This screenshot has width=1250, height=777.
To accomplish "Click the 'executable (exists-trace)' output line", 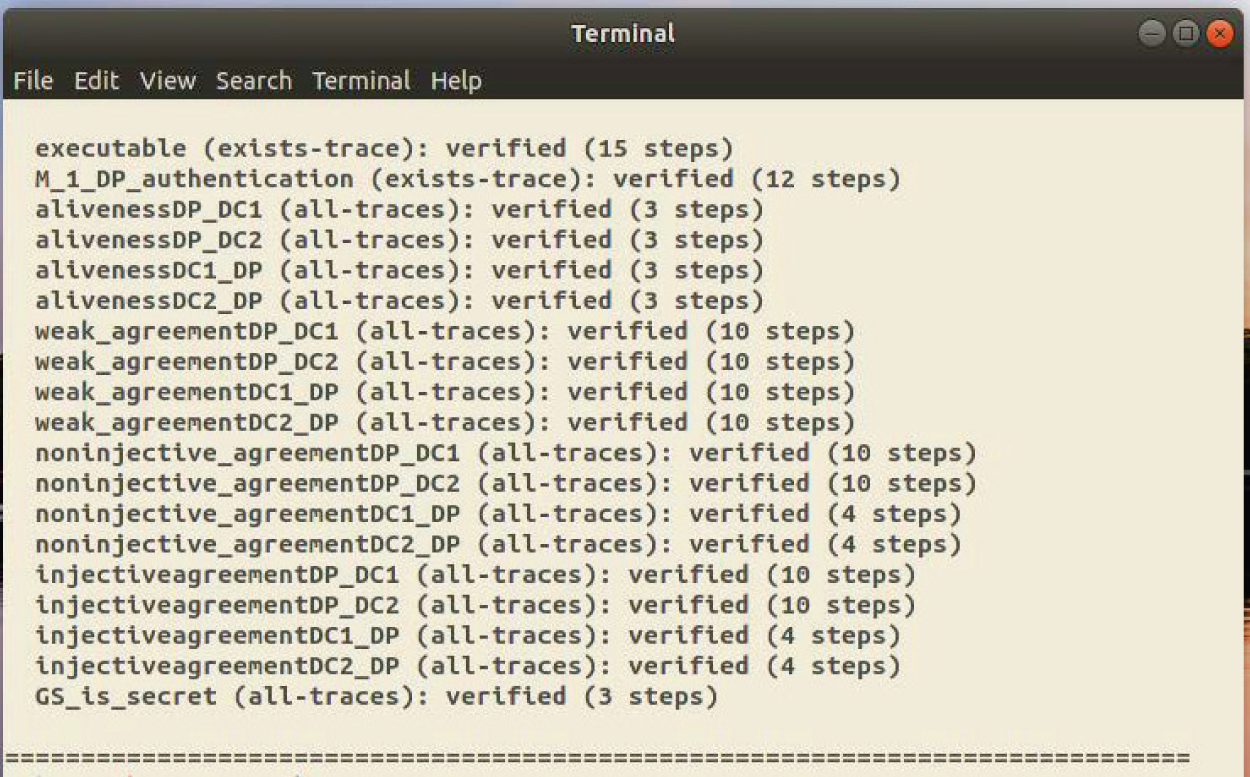I will pyautogui.click(x=384, y=149).
